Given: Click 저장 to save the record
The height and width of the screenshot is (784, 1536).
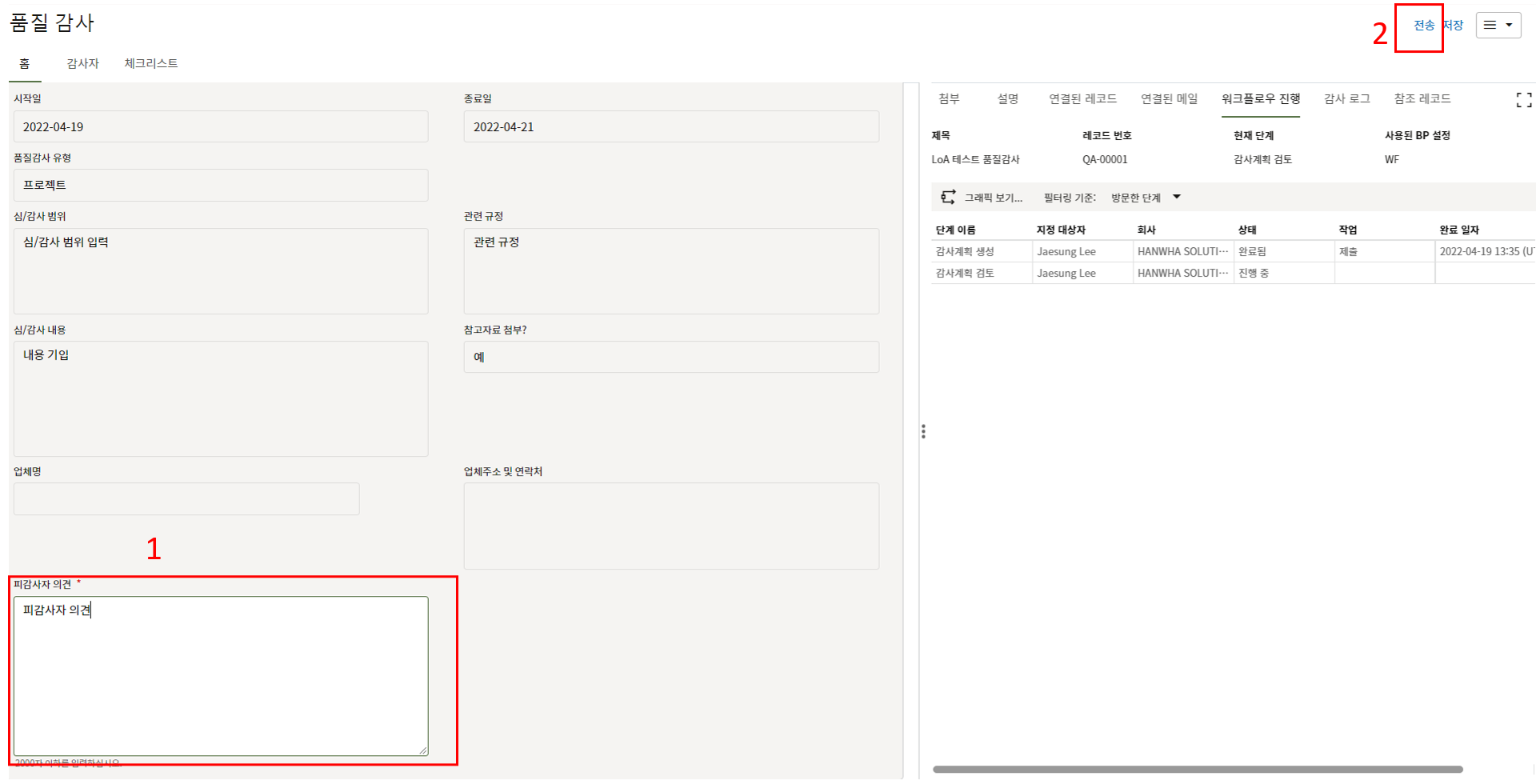Looking at the screenshot, I should click(x=1454, y=26).
